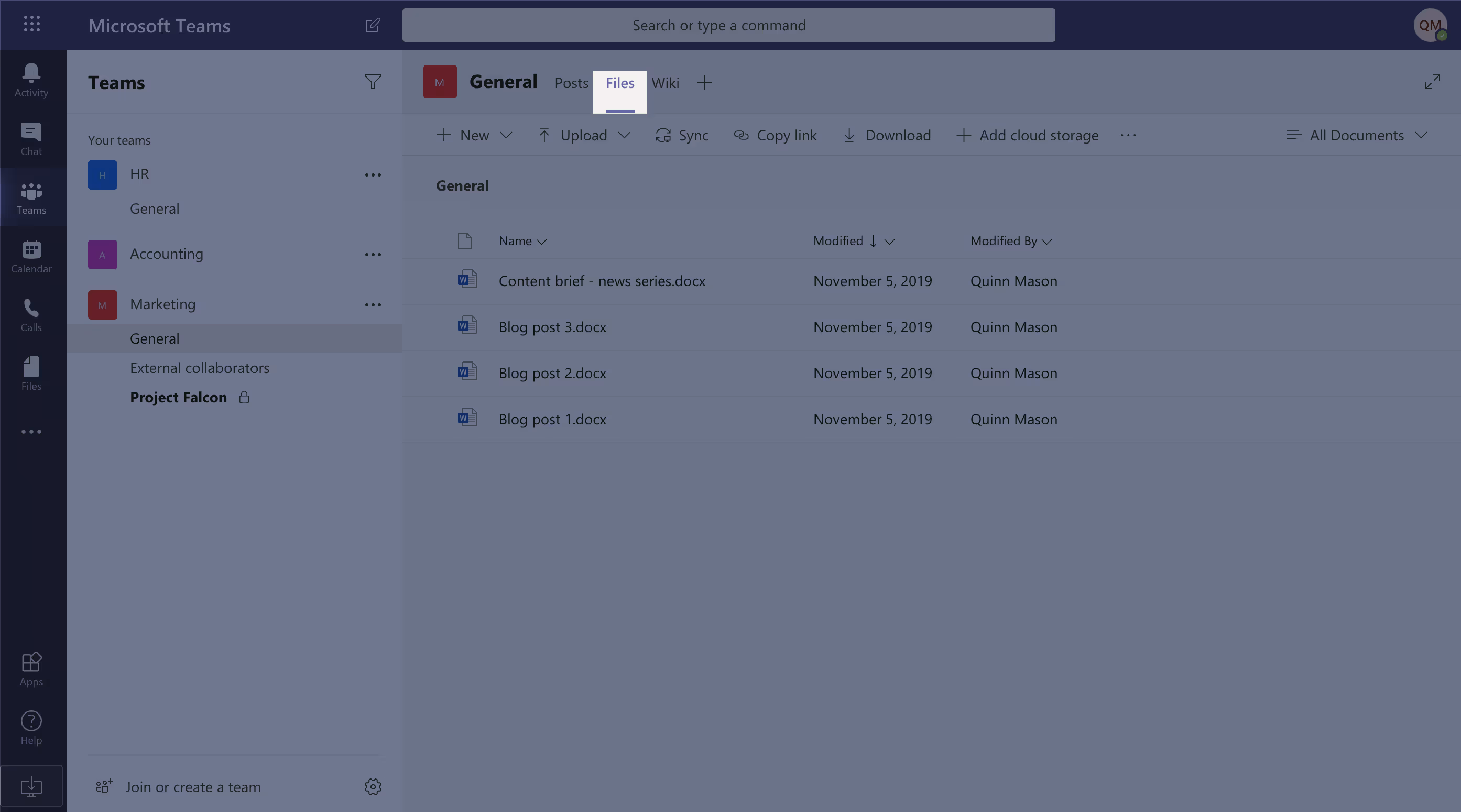The height and width of the screenshot is (812, 1461).
Task: Open the app launcher waffle icon
Action: pos(32,25)
